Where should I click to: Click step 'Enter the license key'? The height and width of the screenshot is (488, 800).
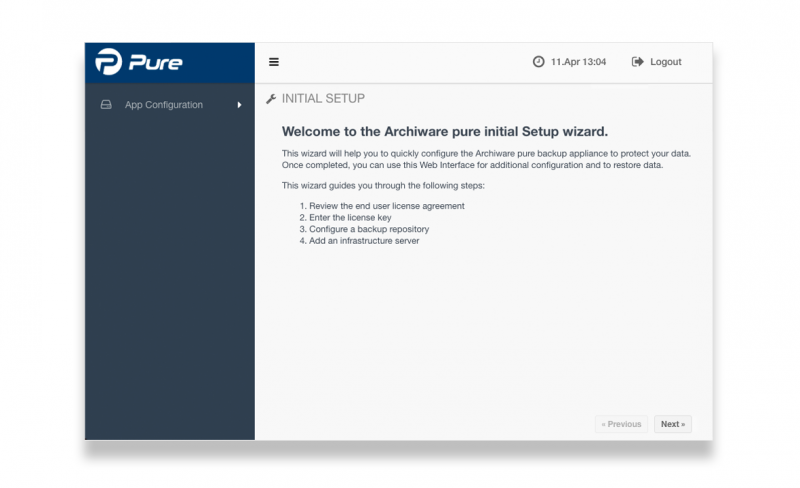pyautogui.click(x=350, y=217)
